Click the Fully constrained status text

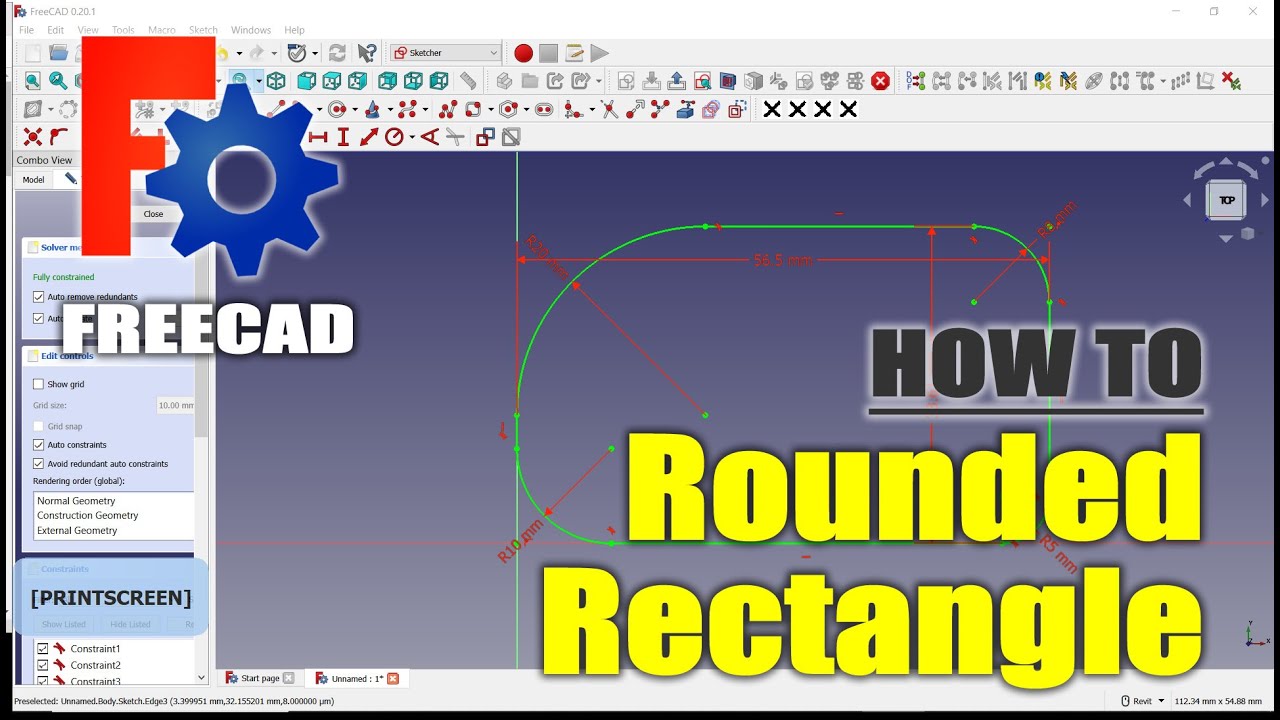click(64, 277)
